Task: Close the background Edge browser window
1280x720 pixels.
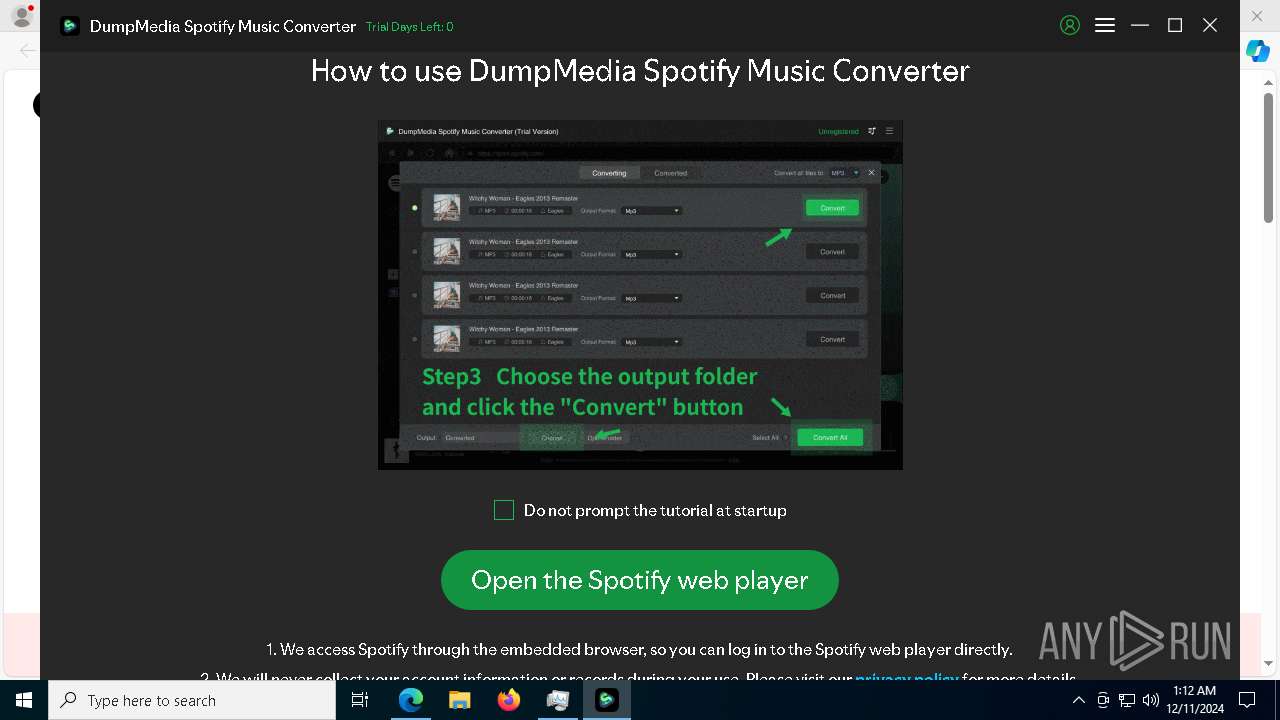Action: pos(1258,16)
